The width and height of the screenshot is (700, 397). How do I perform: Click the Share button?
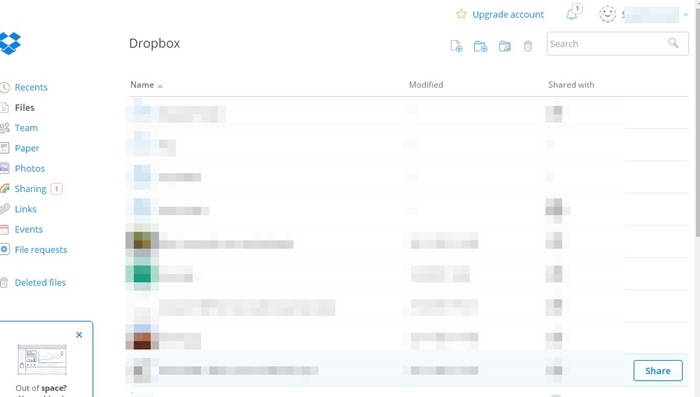(x=658, y=371)
